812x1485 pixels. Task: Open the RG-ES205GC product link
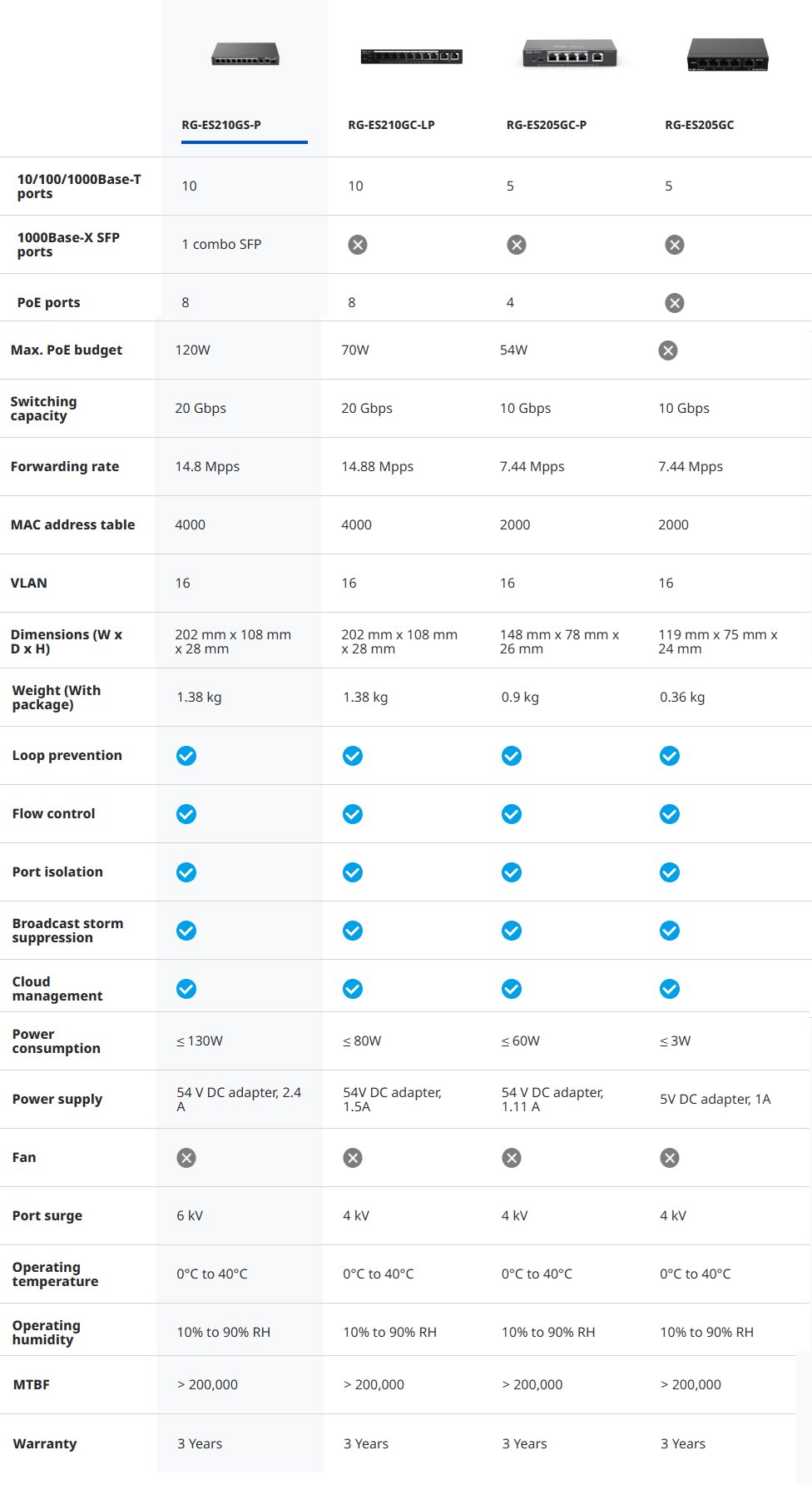(x=699, y=125)
